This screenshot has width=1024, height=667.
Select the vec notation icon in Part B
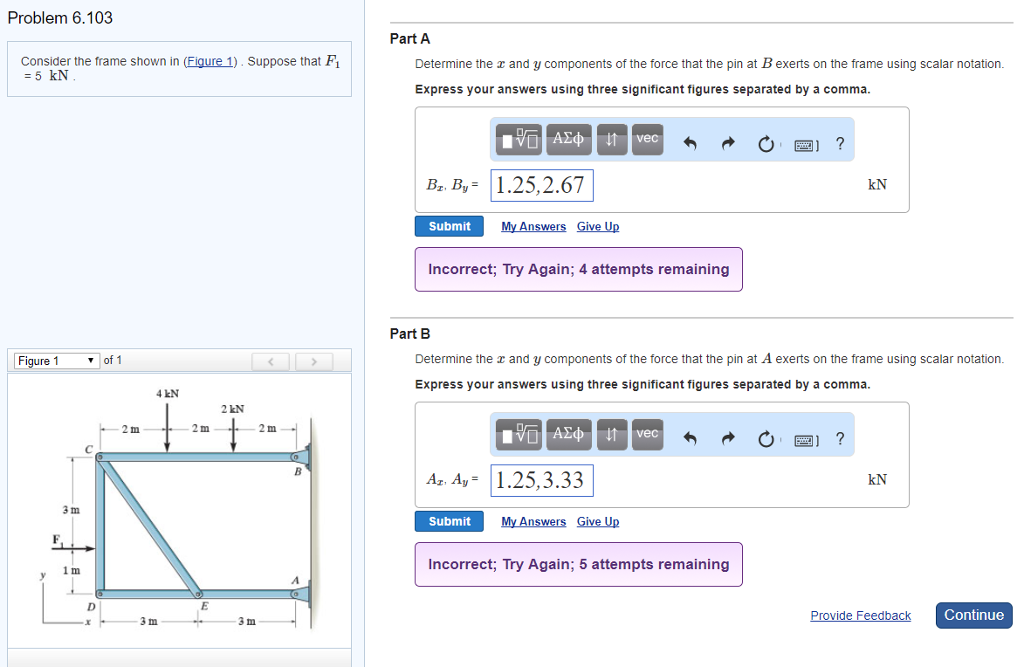tap(646, 435)
